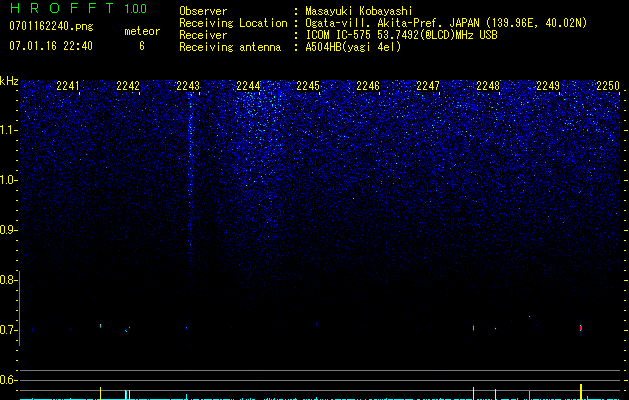
Task: Click the 1.1 kHz axis label
Action: point(8,130)
